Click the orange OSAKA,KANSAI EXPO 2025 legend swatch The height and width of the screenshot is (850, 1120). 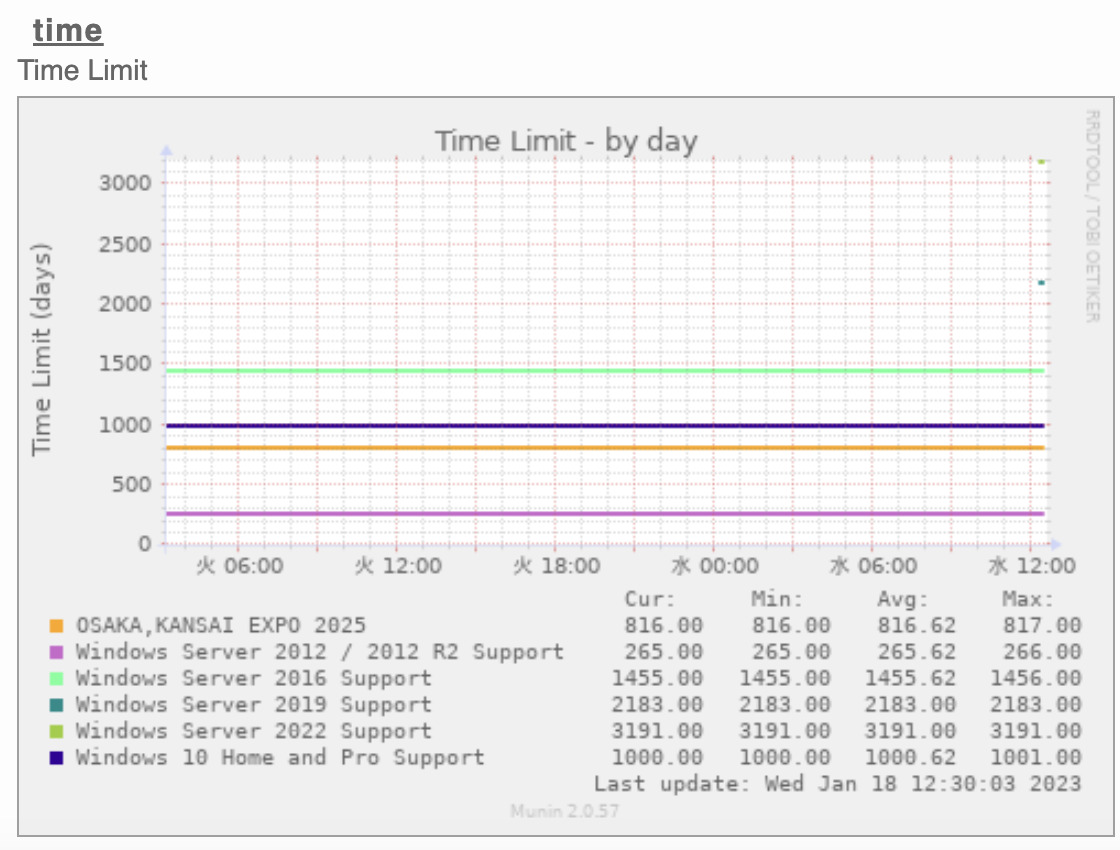[x=56, y=626]
